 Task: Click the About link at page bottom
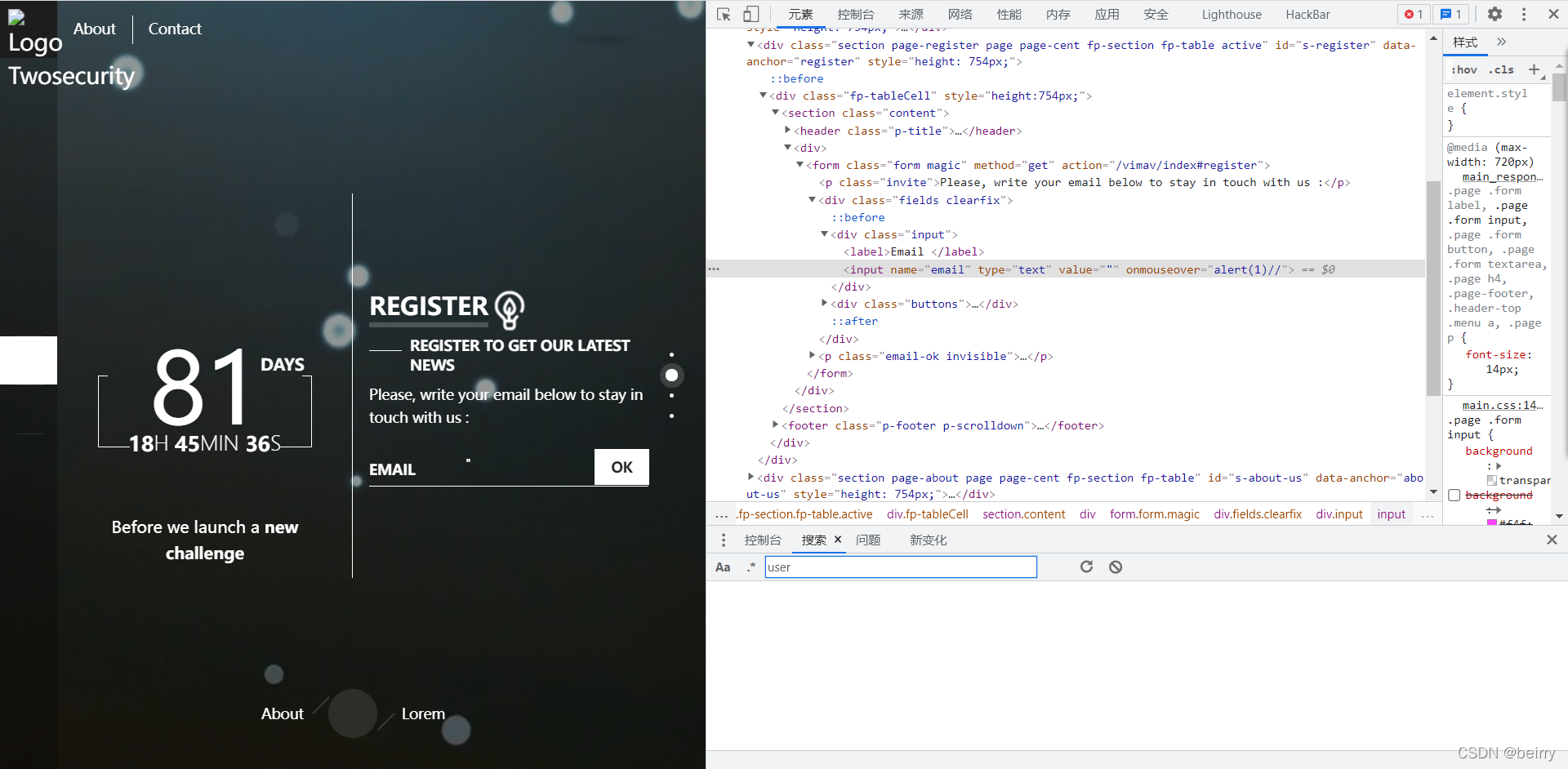coord(282,713)
